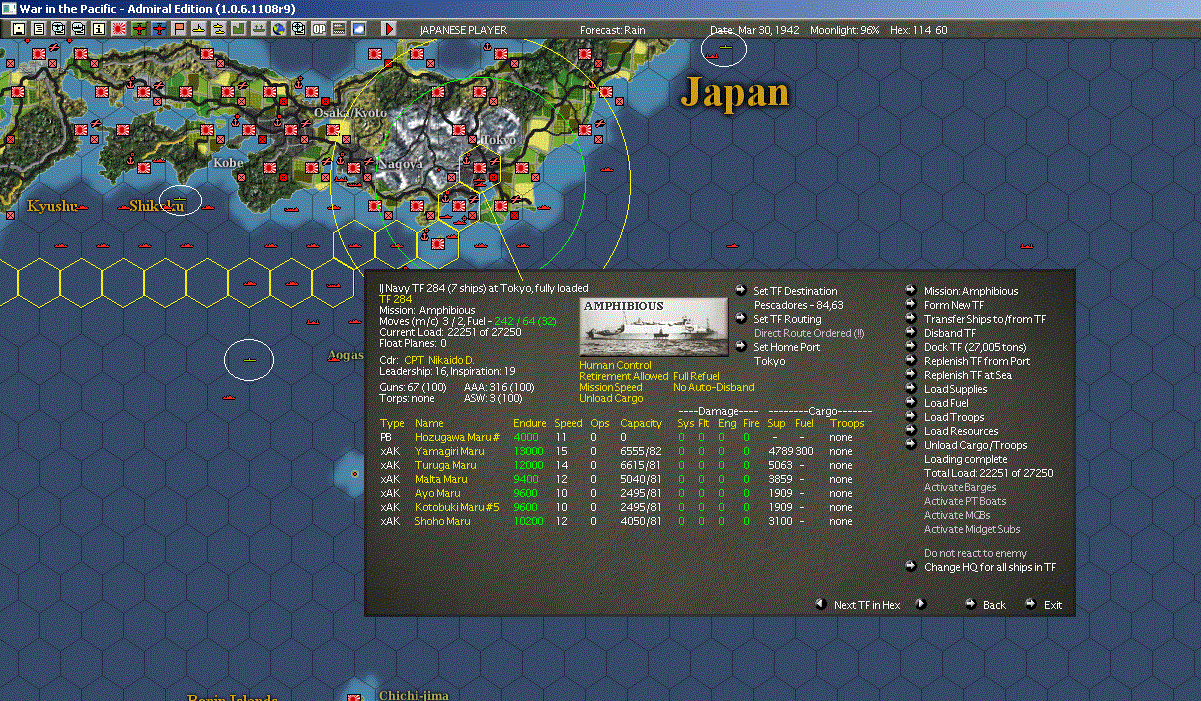Select Unload Cargo/Troops option
The height and width of the screenshot is (701, 1201).
click(x=975, y=445)
